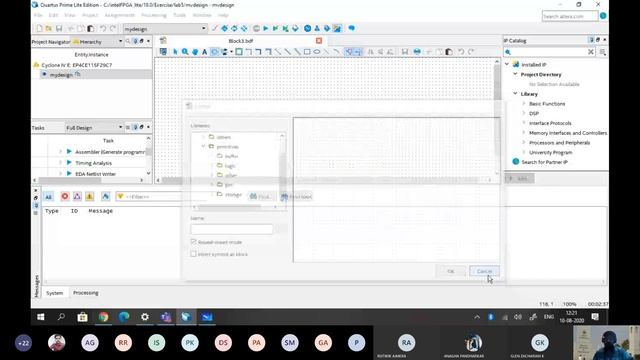Select the logic folder in Libraries tree

pyautogui.click(x=230, y=166)
